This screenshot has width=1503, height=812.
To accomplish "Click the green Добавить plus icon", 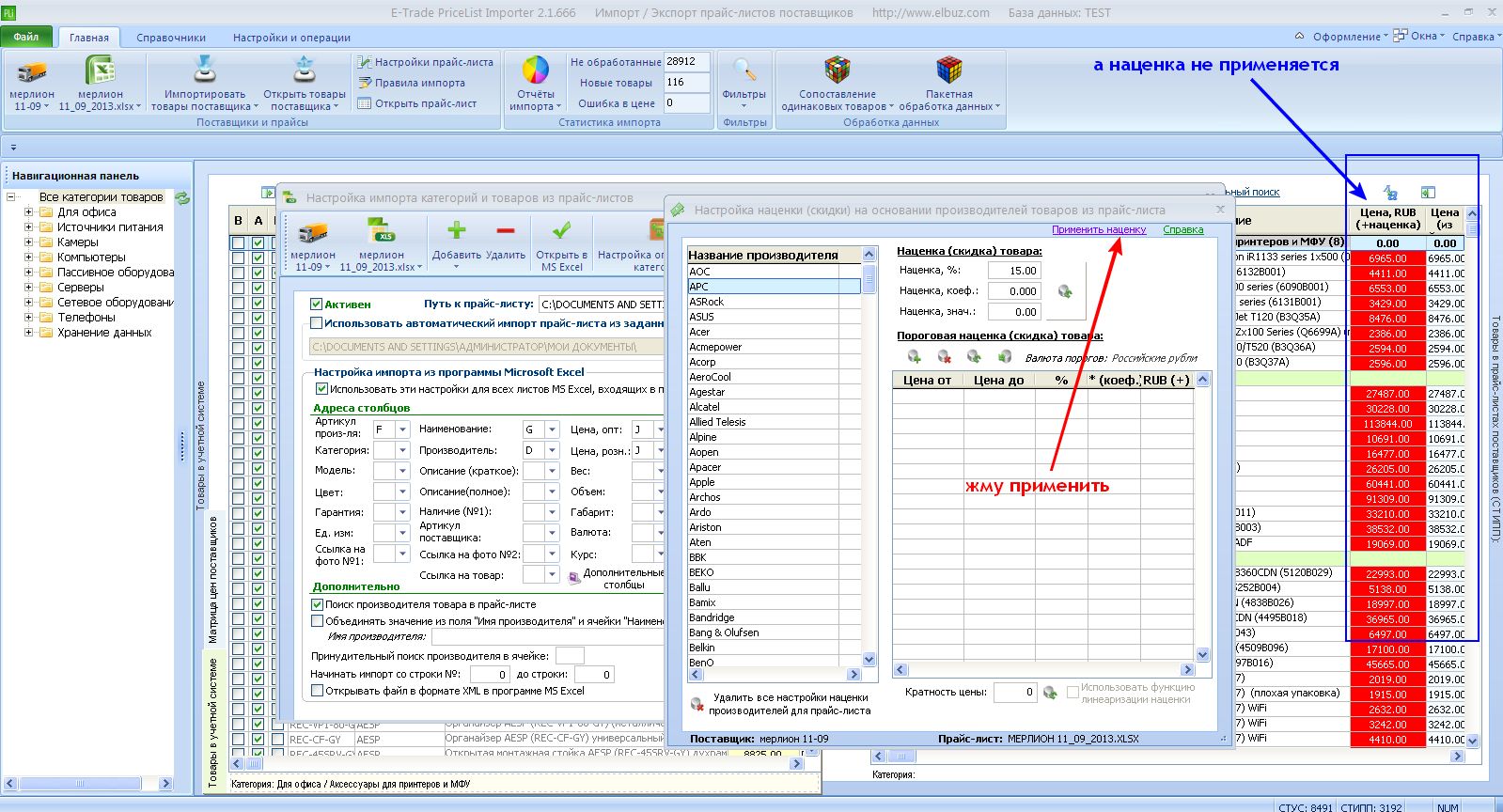I will 457,231.
